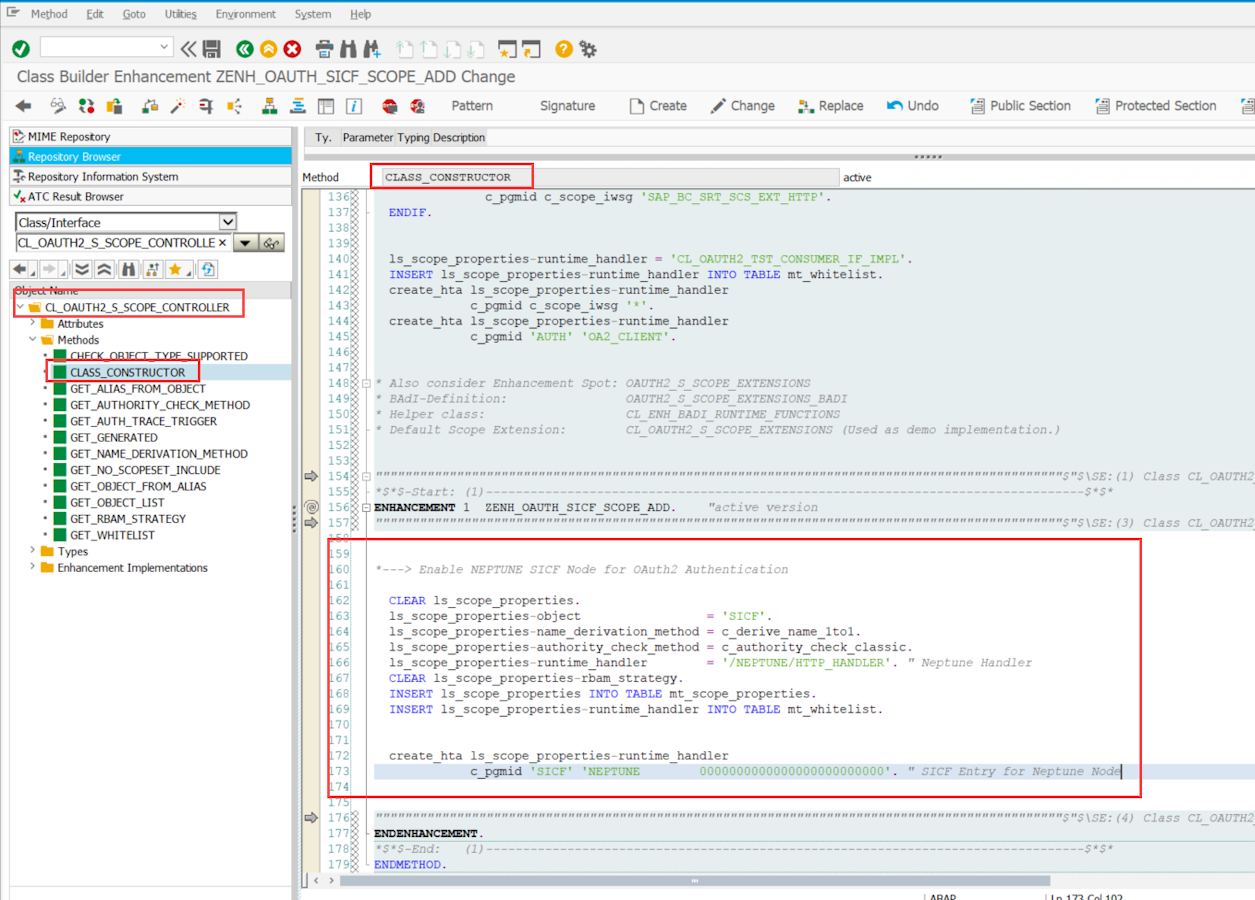Open the Utilities menu
This screenshot has height=900, width=1255.
180,13
